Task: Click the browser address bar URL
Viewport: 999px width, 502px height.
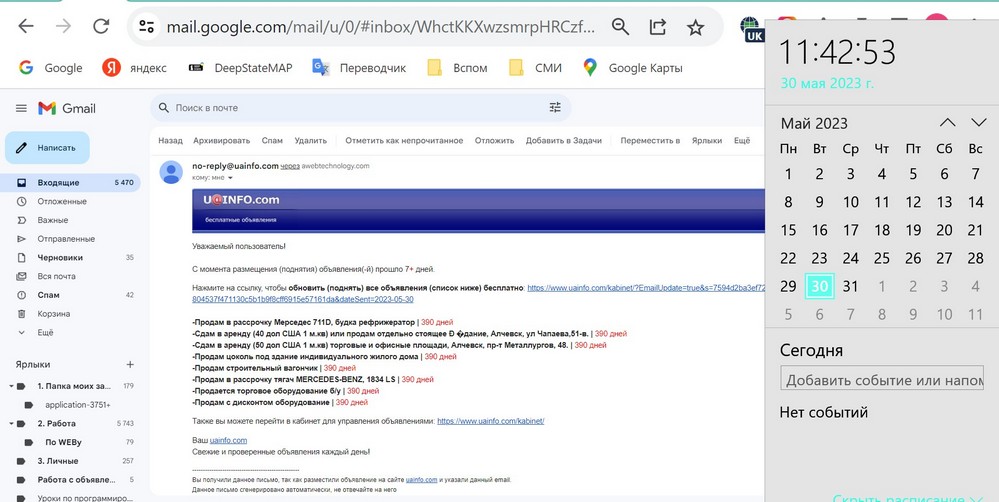Action: (x=381, y=27)
